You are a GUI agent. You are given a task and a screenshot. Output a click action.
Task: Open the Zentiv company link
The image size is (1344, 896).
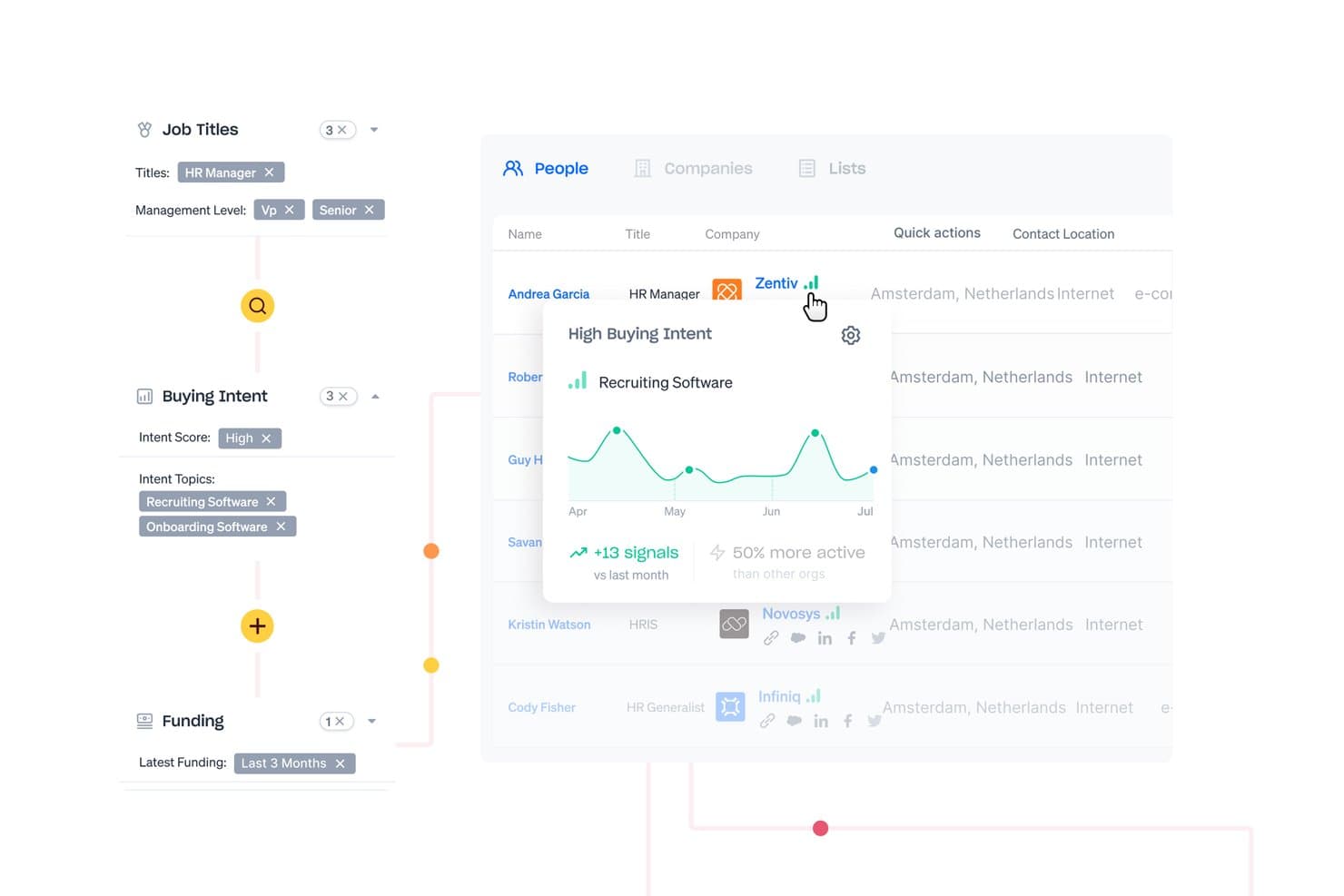776,283
